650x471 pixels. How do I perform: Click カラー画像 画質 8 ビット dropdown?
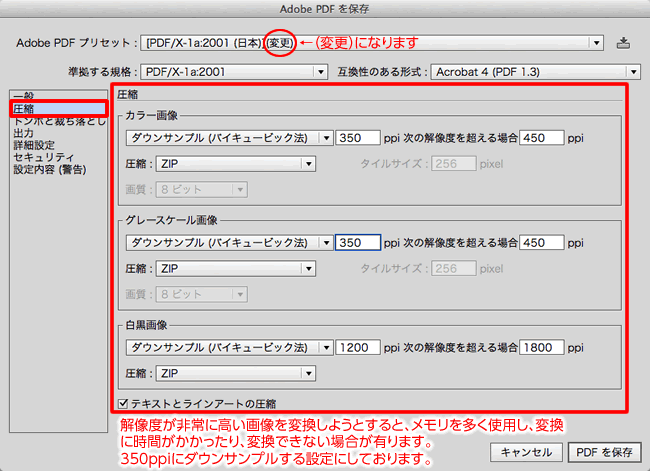click(201, 189)
